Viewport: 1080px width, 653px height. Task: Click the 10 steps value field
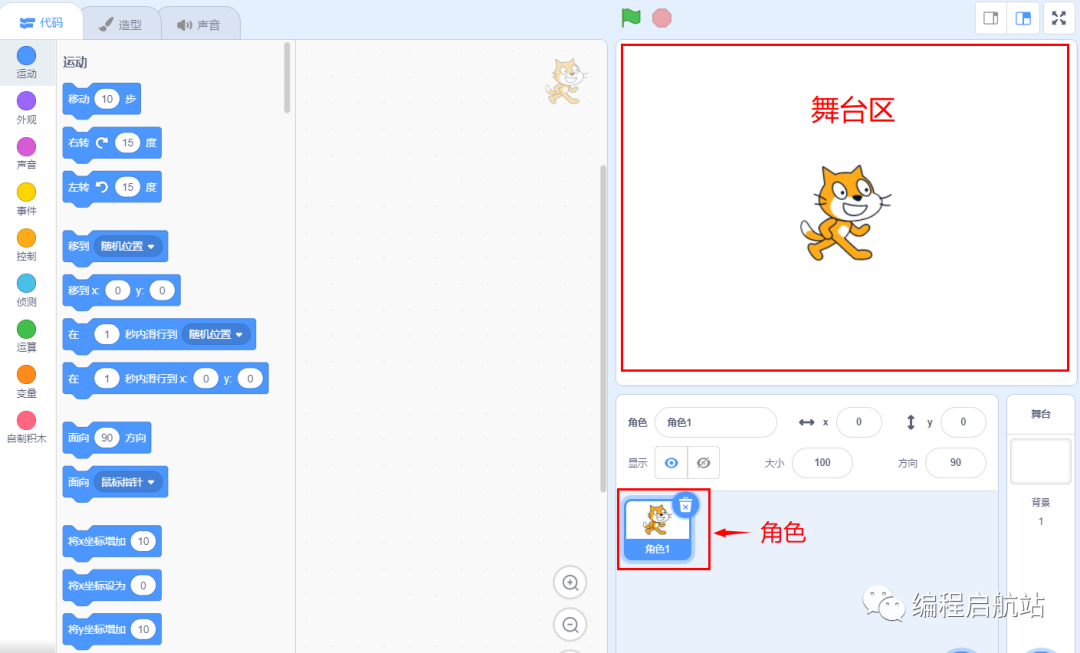click(107, 99)
